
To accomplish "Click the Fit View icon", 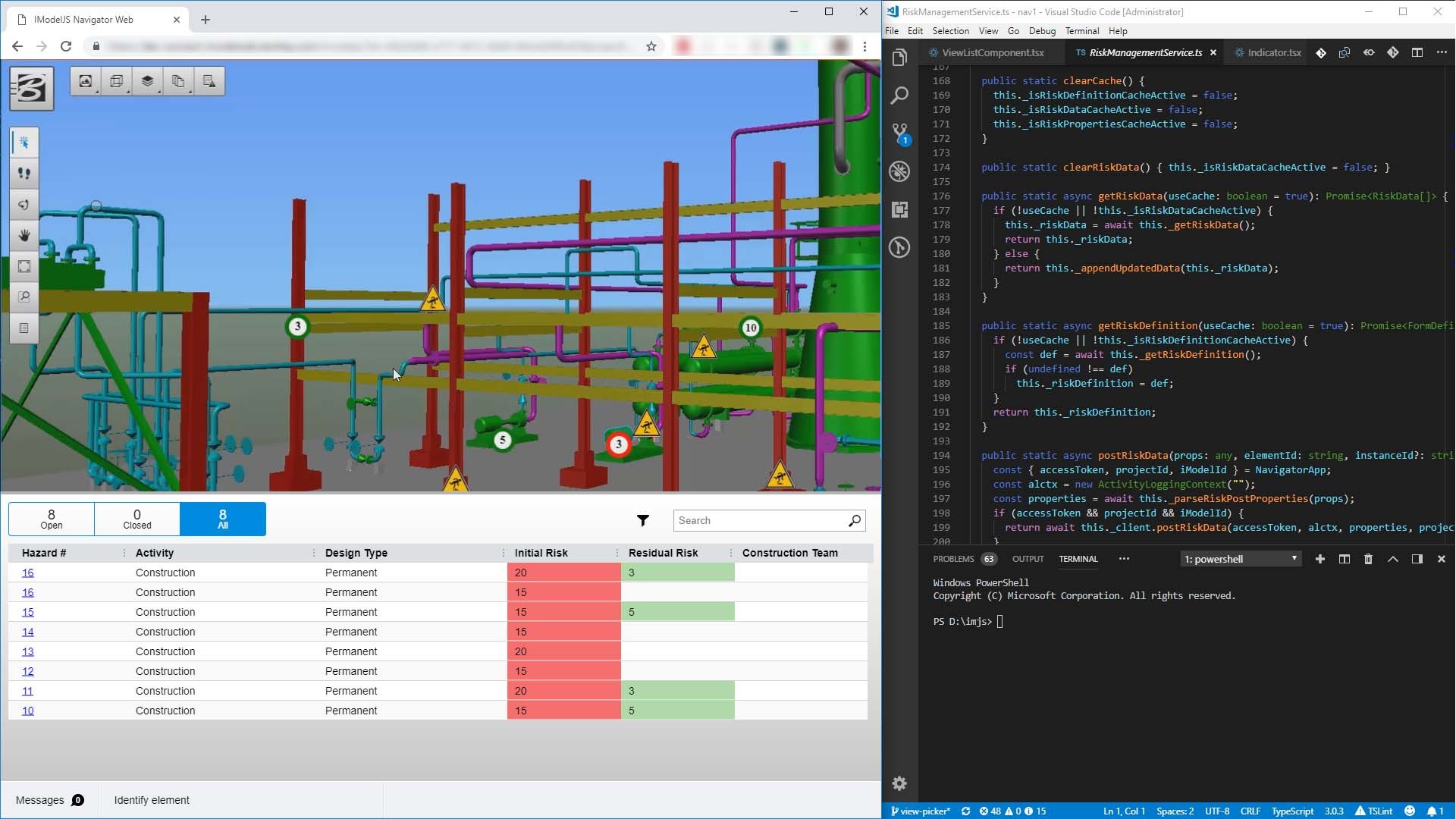I will 24,266.
